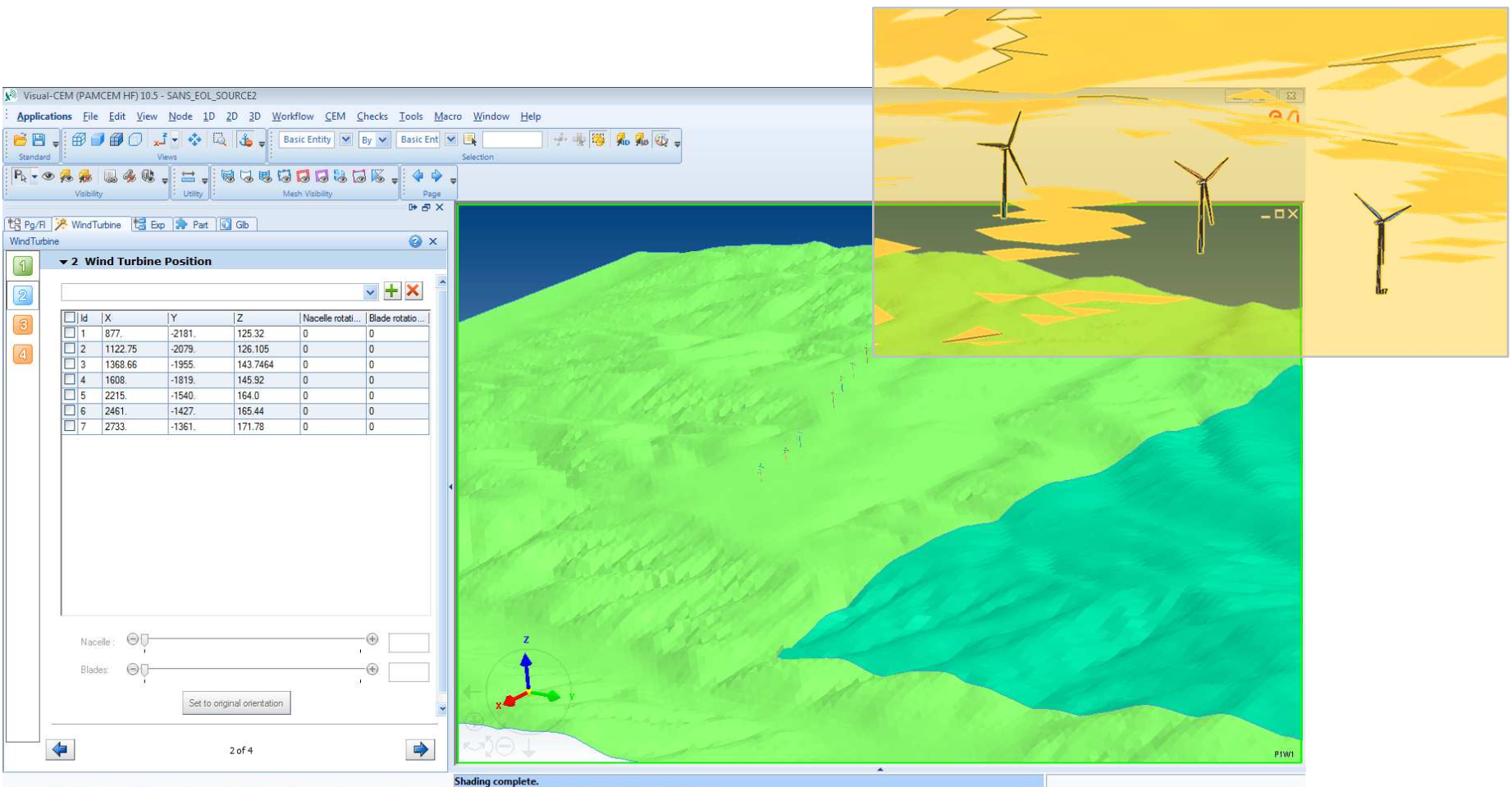
Task: Open the wind turbine selection combo box
Action: click(220, 292)
